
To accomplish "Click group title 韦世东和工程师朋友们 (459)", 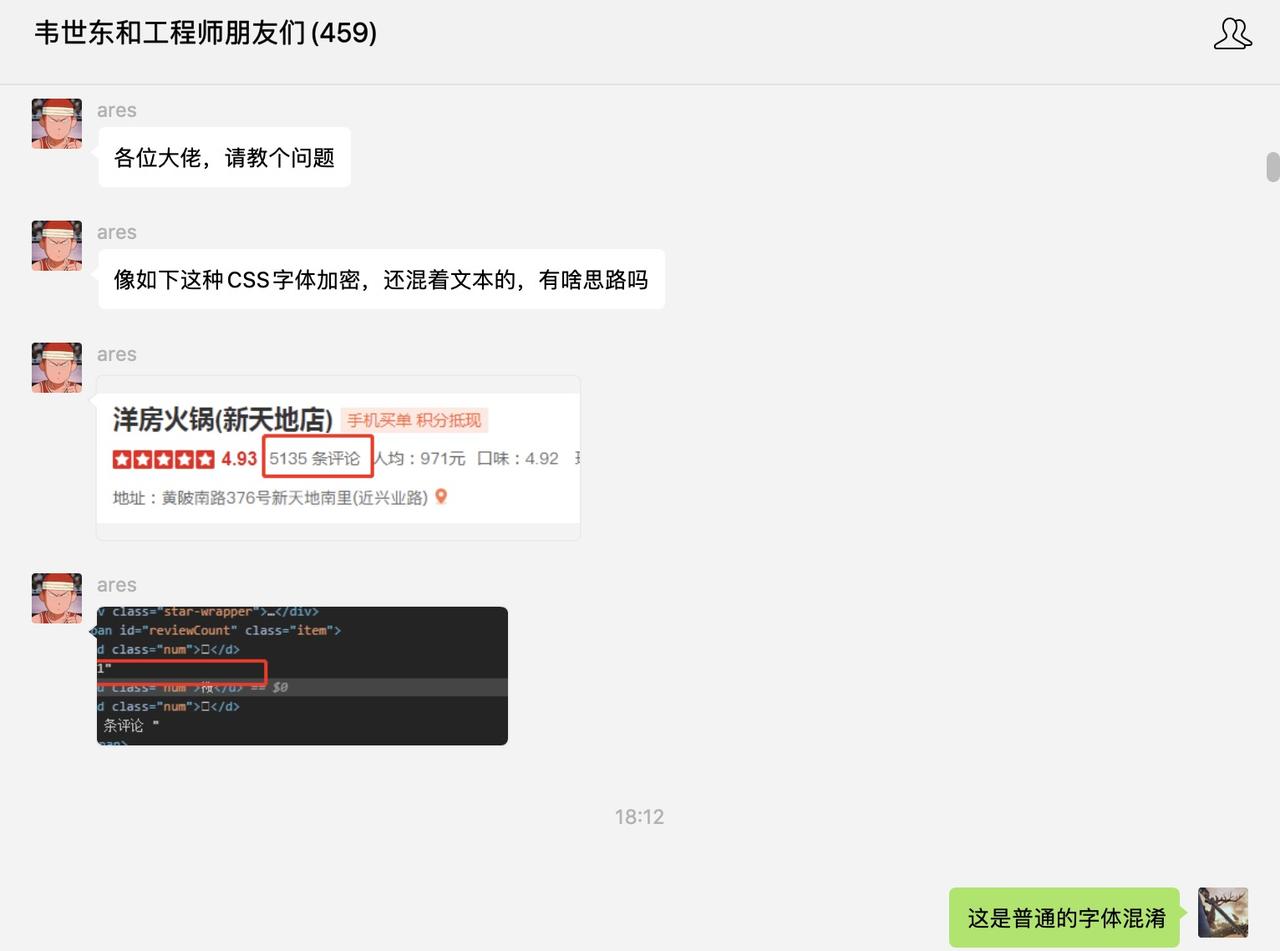I will pyautogui.click(x=206, y=33).
